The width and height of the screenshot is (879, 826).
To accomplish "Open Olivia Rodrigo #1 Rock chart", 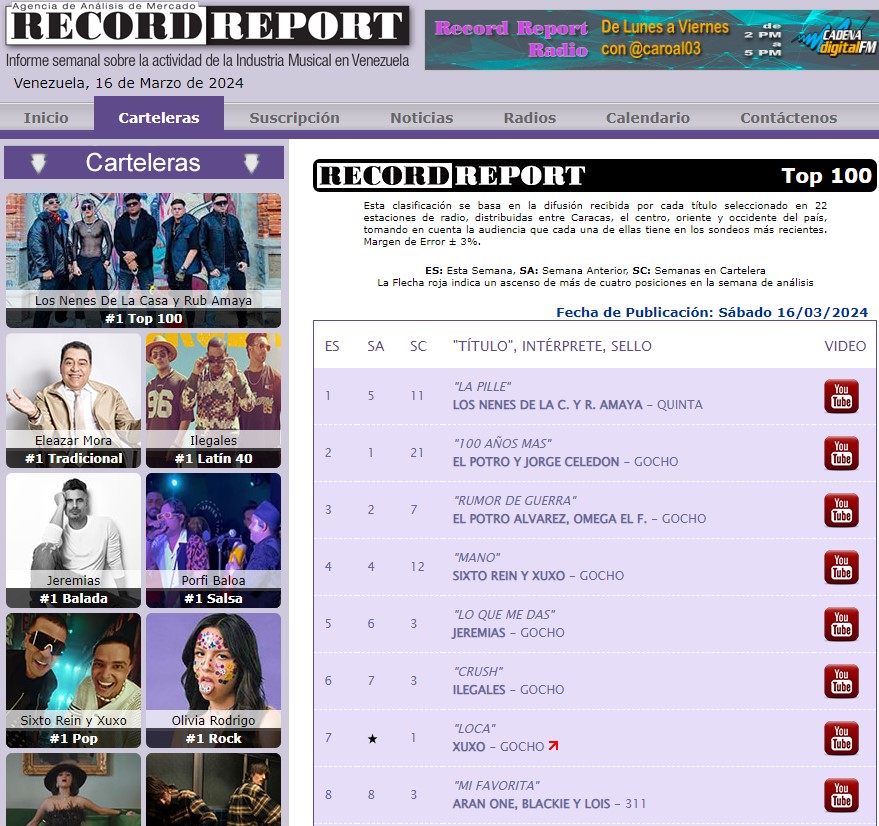I will coord(214,680).
